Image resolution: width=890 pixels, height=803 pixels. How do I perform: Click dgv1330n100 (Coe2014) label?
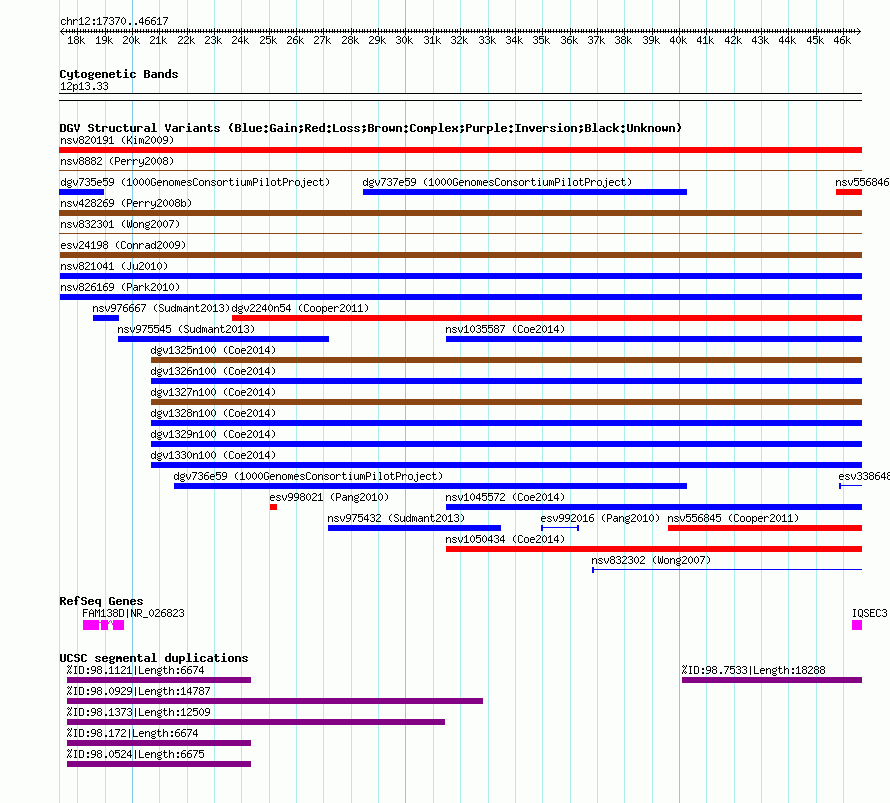tap(213, 455)
